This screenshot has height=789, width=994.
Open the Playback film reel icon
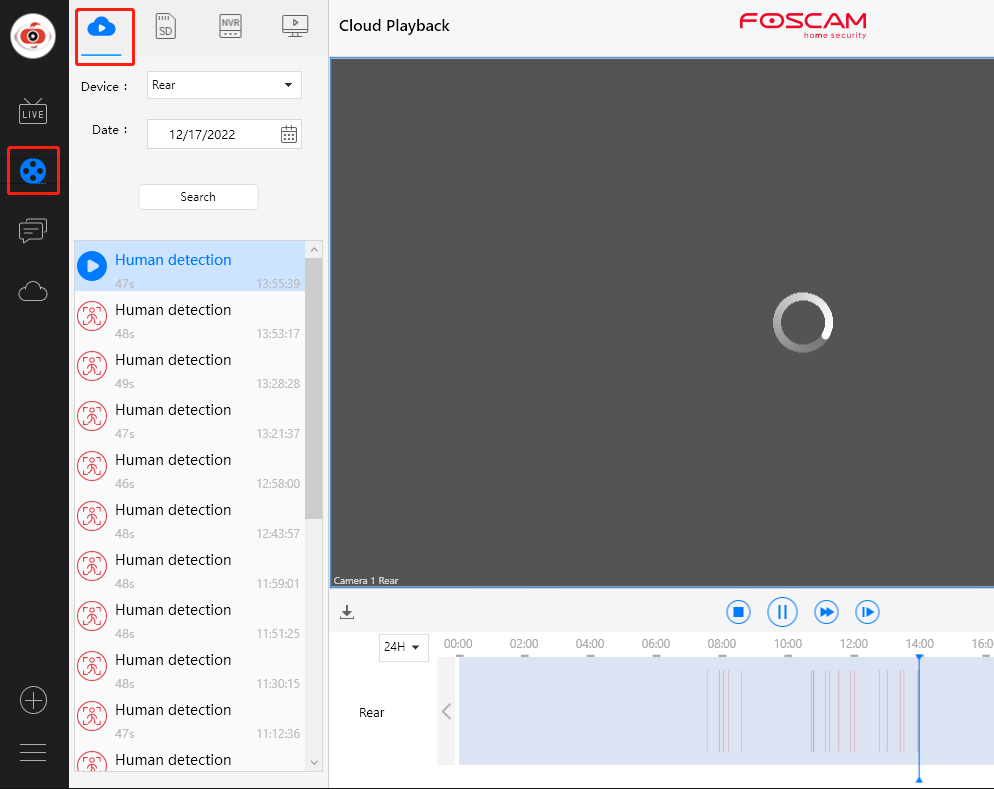33,171
